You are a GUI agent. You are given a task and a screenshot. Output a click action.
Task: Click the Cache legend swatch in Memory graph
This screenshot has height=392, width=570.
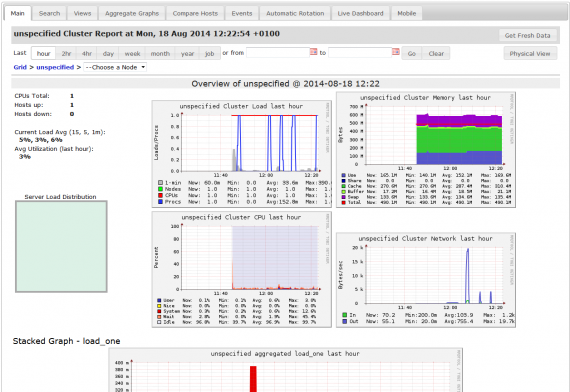(x=344, y=186)
